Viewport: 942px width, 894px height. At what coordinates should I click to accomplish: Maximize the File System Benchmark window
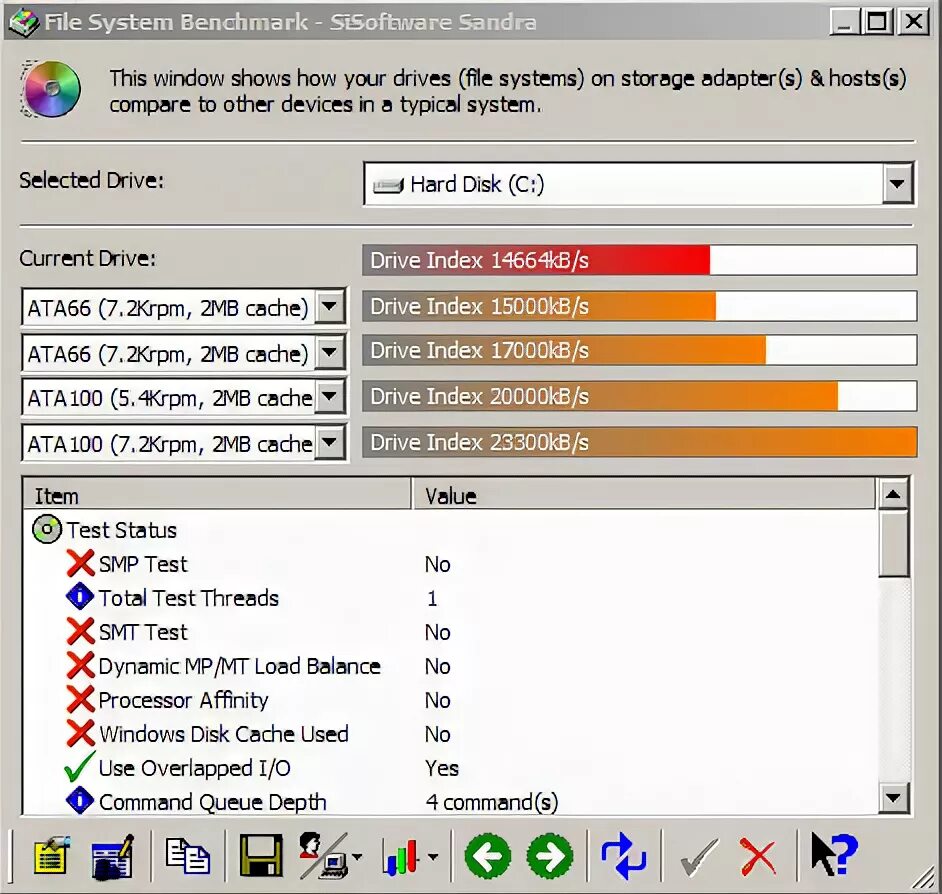coord(877,22)
